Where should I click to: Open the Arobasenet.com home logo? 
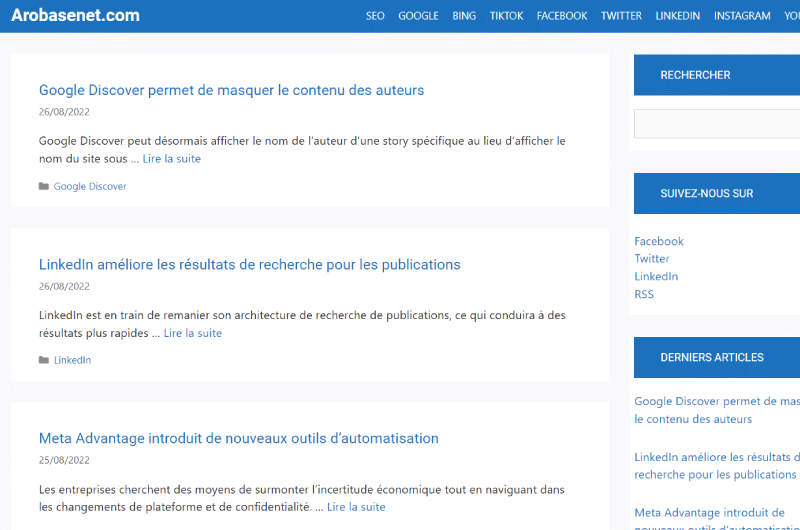click(x=75, y=15)
